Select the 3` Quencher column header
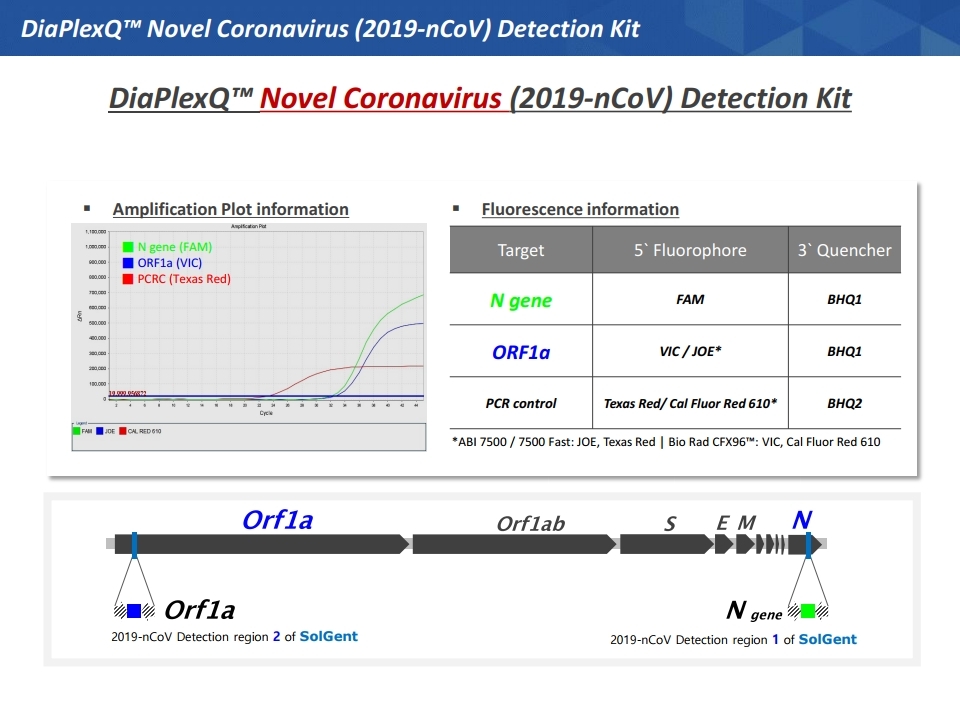The image size is (960, 720). point(844,250)
